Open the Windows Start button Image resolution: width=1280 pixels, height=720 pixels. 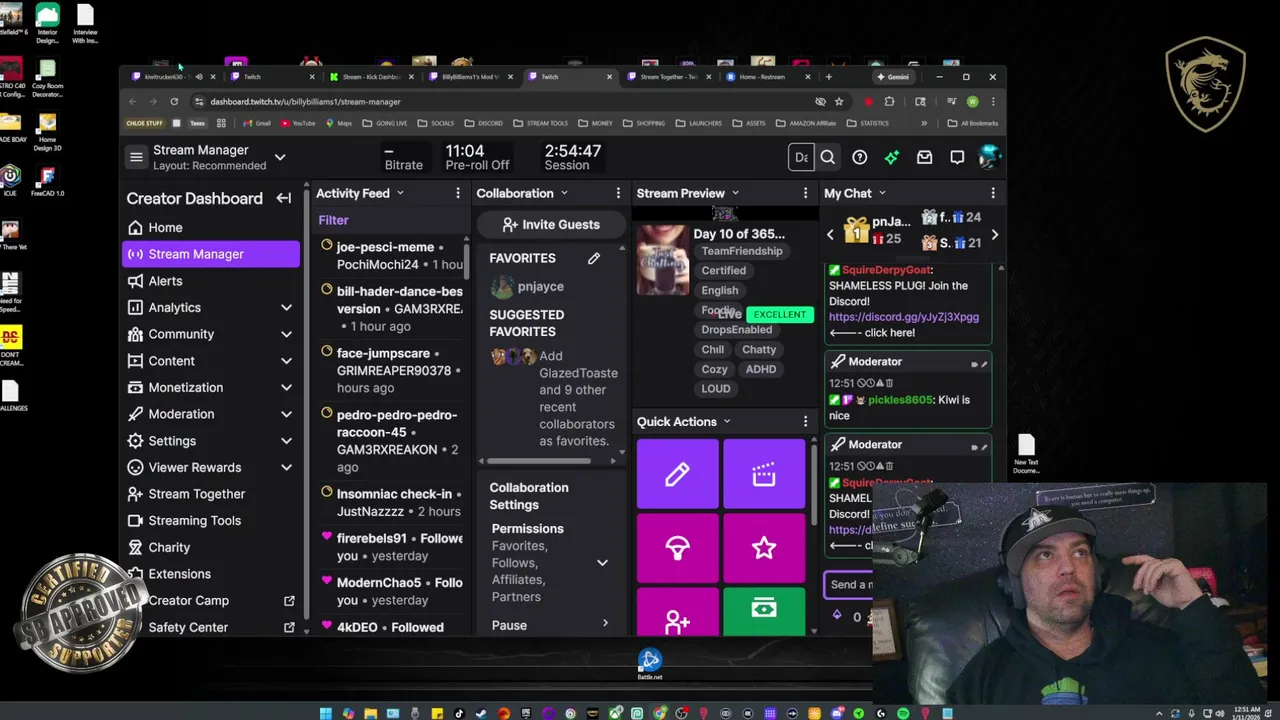point(326,713)
